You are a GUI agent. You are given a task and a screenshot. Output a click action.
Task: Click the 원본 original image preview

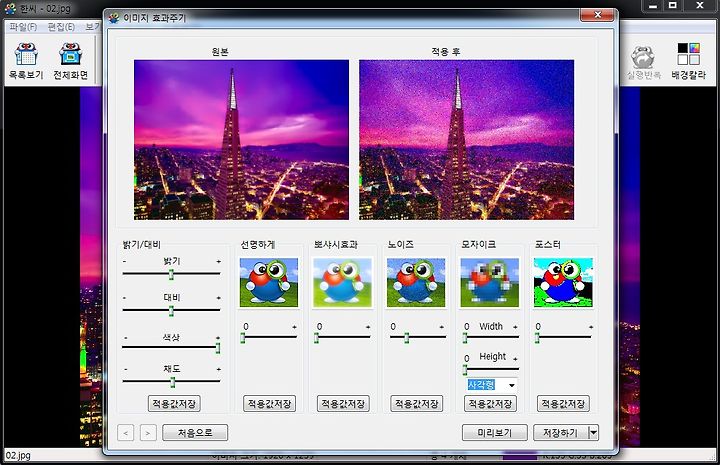pos(242,140)
